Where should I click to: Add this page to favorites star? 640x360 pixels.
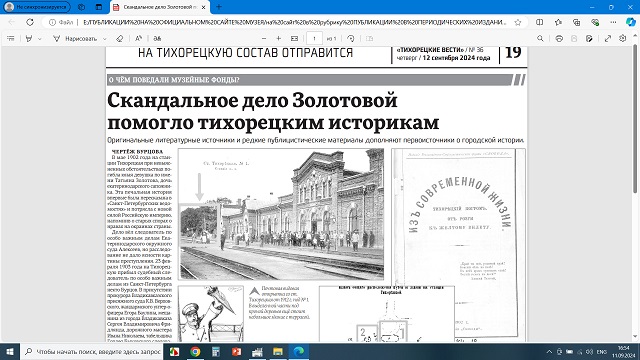[x=518, y=22]
